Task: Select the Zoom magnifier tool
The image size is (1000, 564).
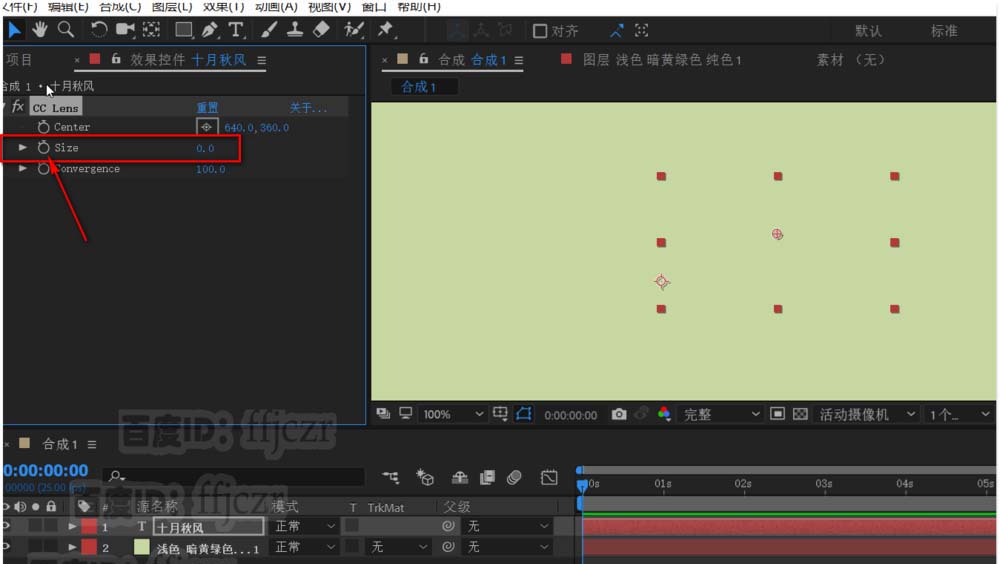Action: coord(66,29)
